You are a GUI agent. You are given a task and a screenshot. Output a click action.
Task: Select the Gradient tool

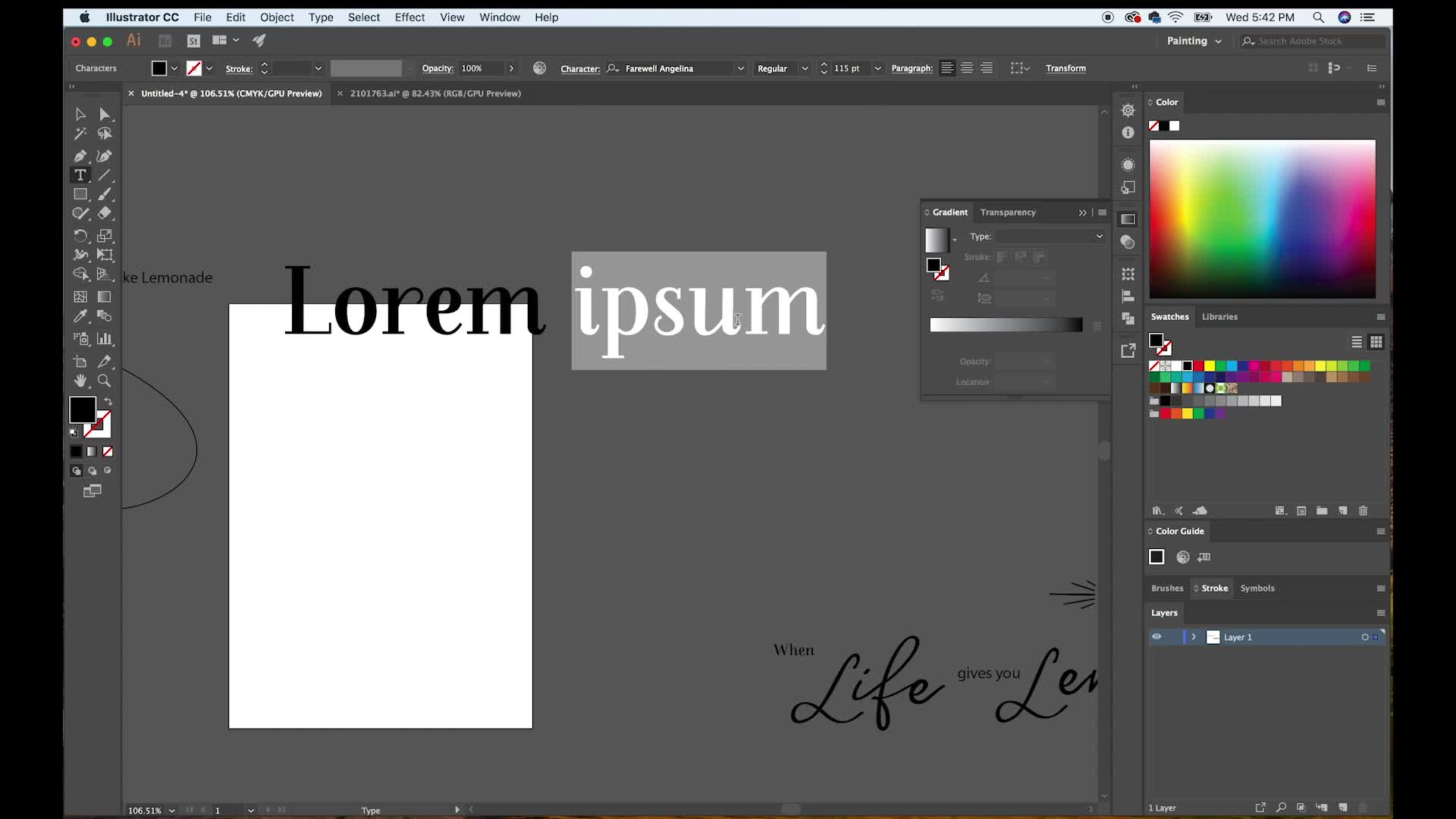[x=105, y=297]
